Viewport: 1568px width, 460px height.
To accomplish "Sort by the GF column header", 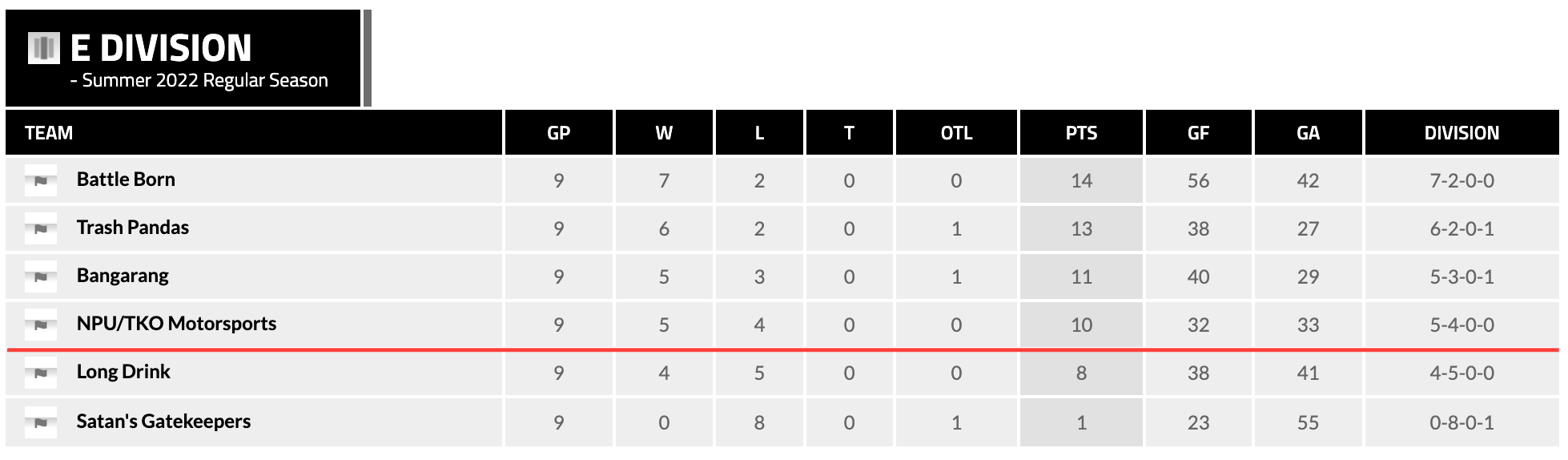I will pyautogui.click(x=1198, y=133).
